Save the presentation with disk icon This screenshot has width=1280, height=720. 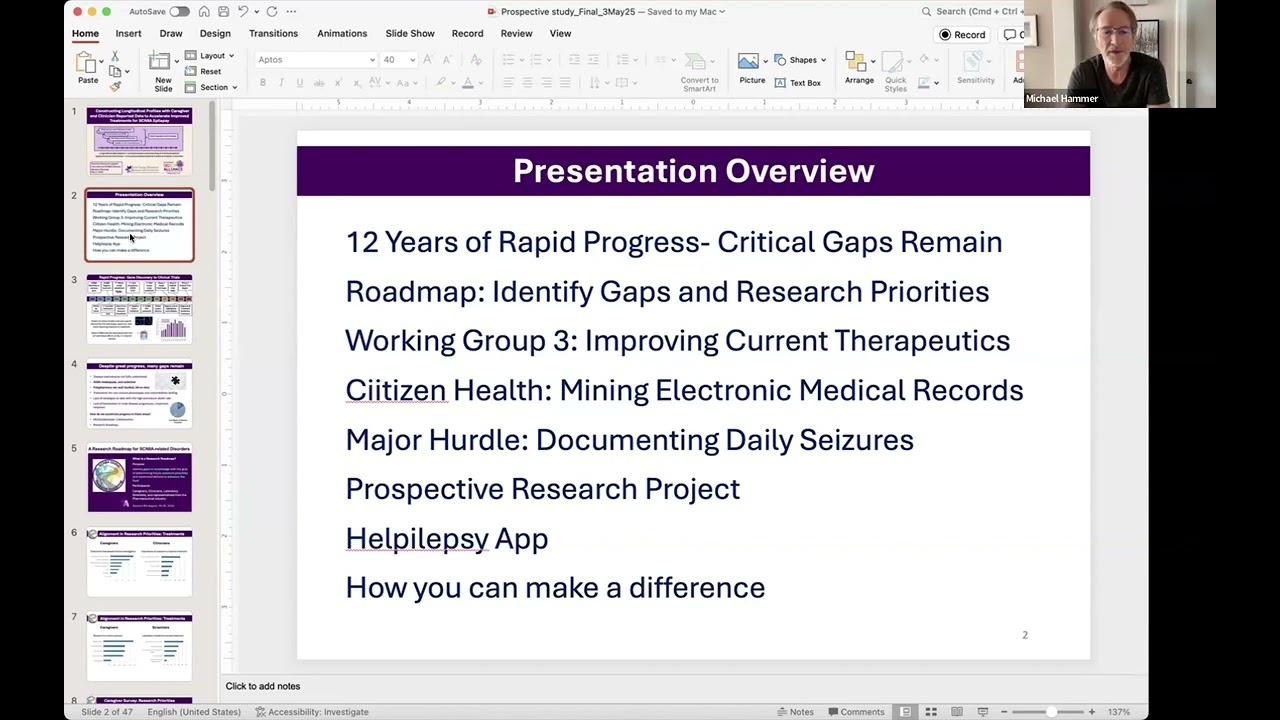coord(223,12)
